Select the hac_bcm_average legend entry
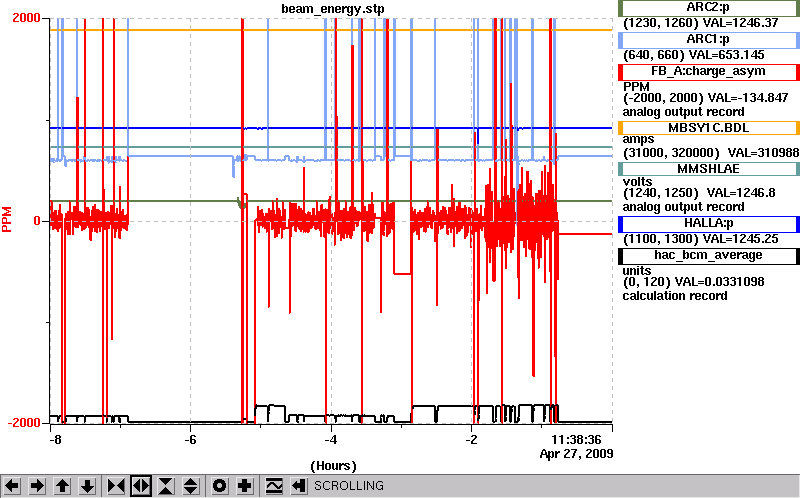The width and height of the screenshot is (800, 498). coord(709,255)
